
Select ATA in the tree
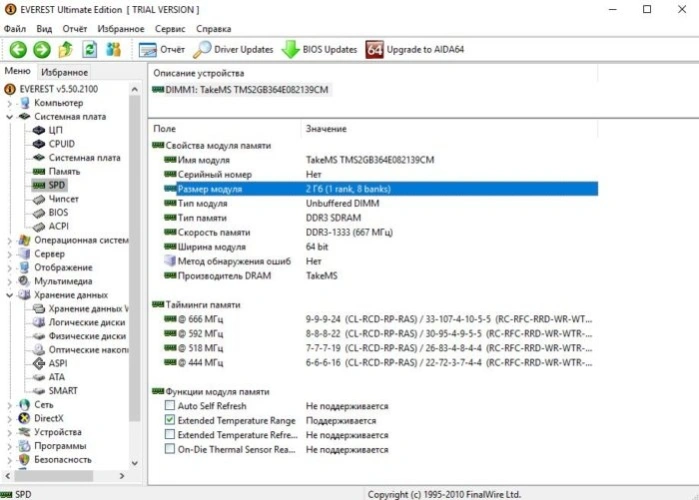(x=57, y=377)
